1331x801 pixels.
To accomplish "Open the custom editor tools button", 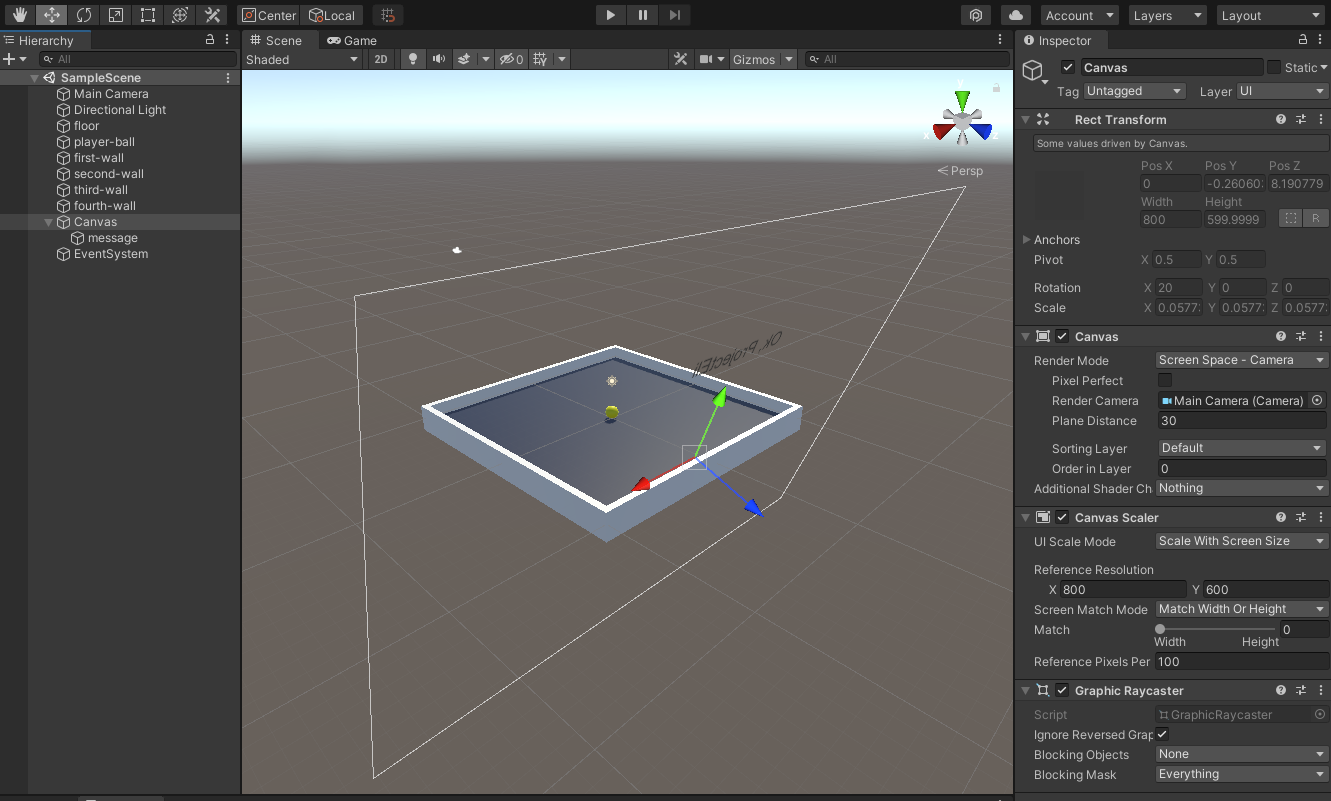I will 212,15.
